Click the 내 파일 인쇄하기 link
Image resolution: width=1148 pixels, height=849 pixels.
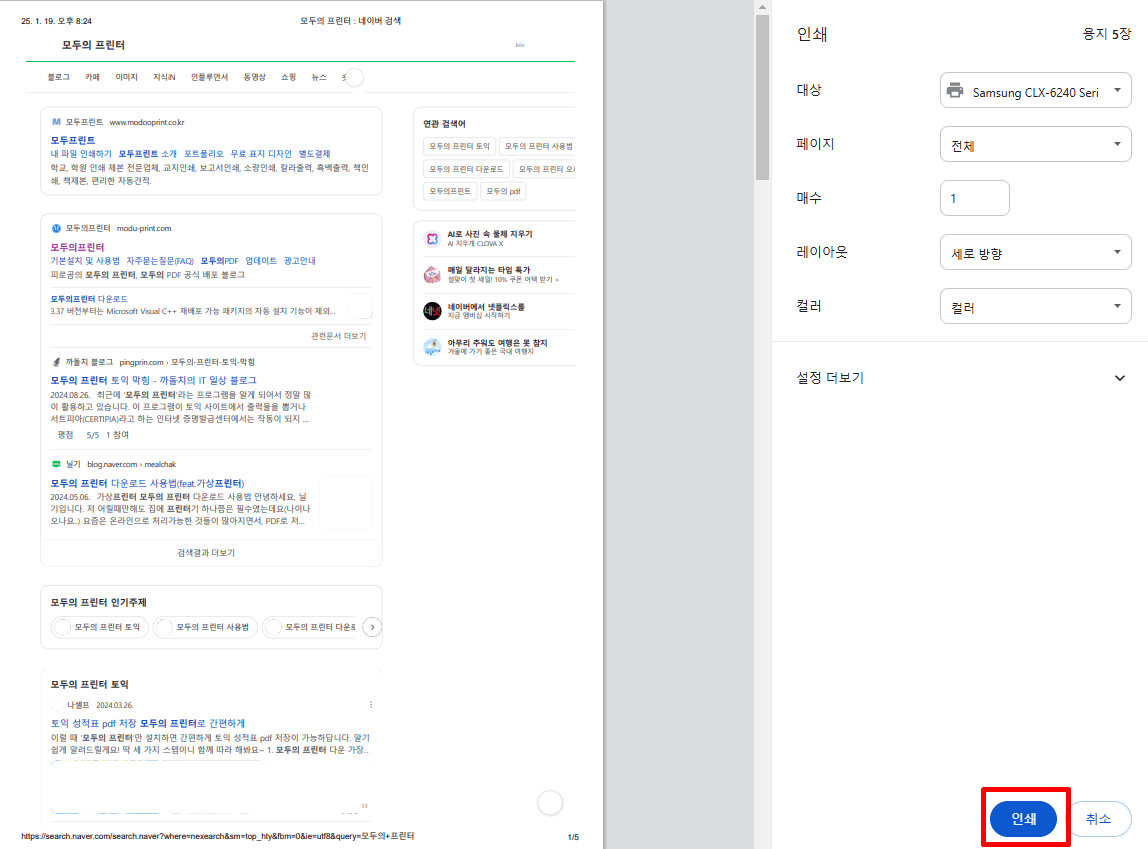pyautogui.click(x=81, y=154)
